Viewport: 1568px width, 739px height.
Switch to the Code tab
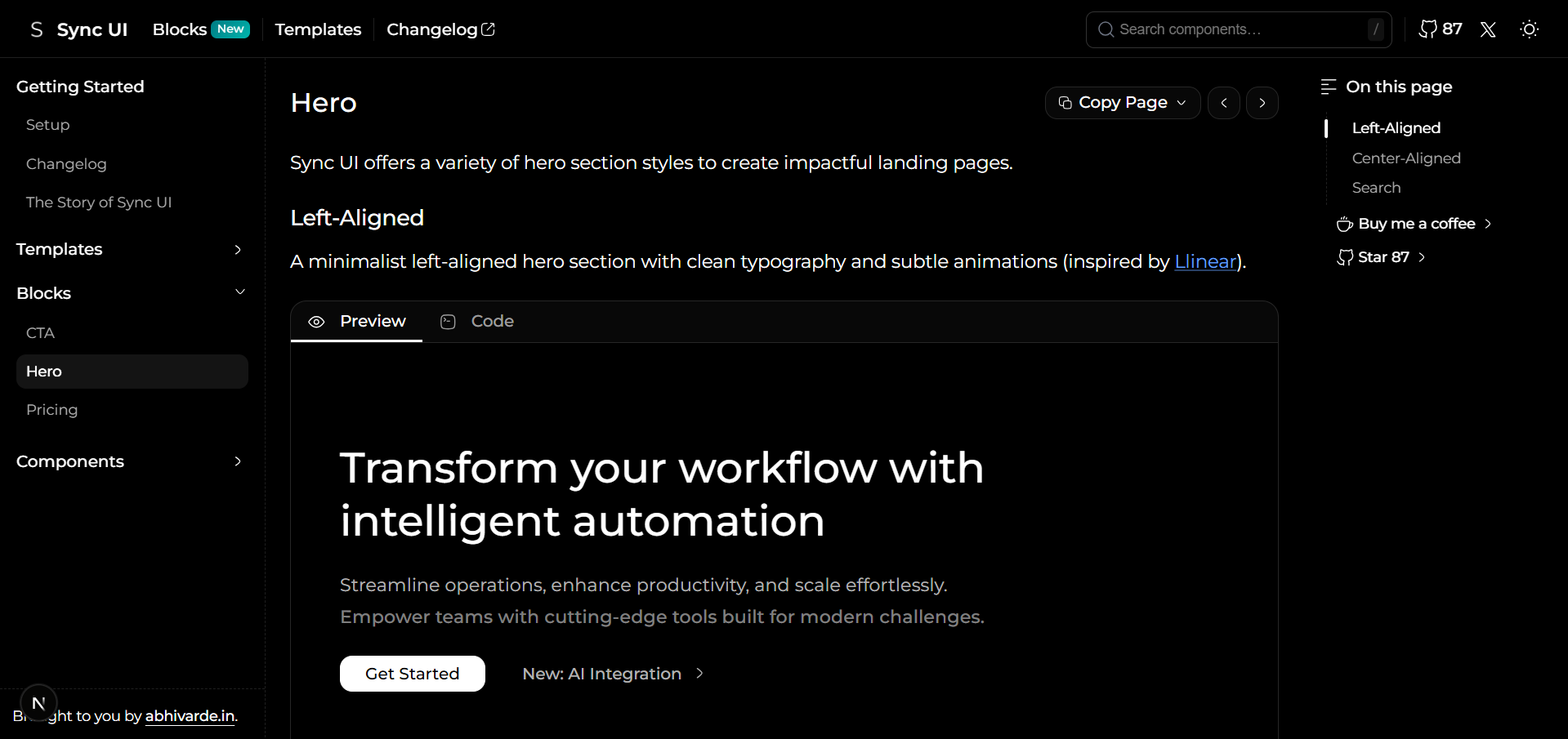tap(490, 321)
